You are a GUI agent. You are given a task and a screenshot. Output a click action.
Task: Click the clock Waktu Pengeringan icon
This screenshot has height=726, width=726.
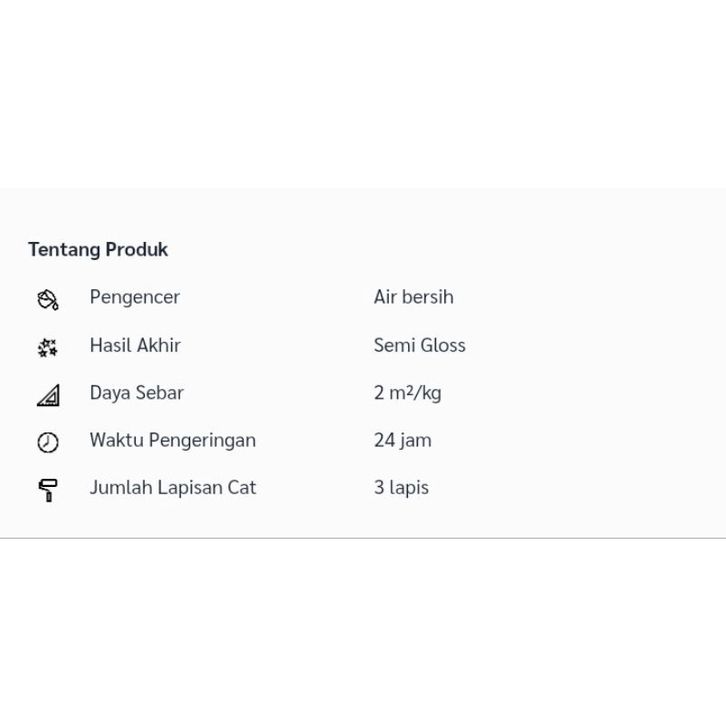pos(48,442)
